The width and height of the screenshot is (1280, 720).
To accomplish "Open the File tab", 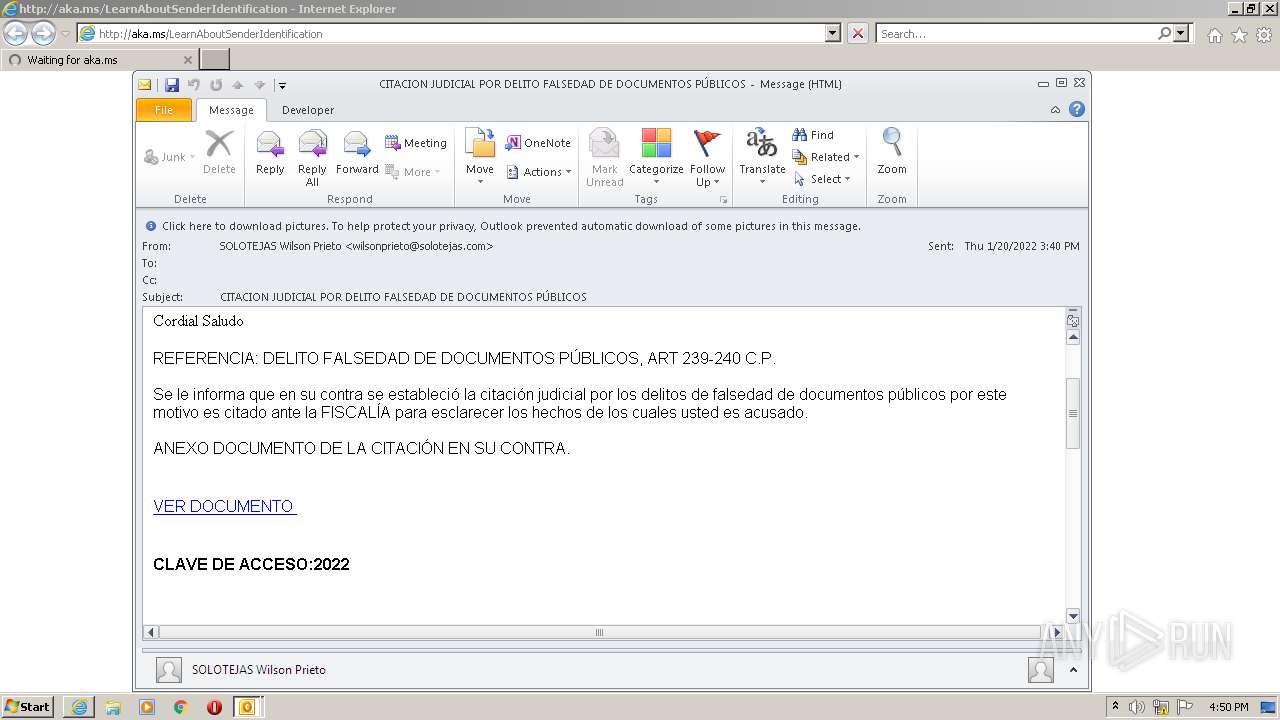I will [x=164, y=110].
